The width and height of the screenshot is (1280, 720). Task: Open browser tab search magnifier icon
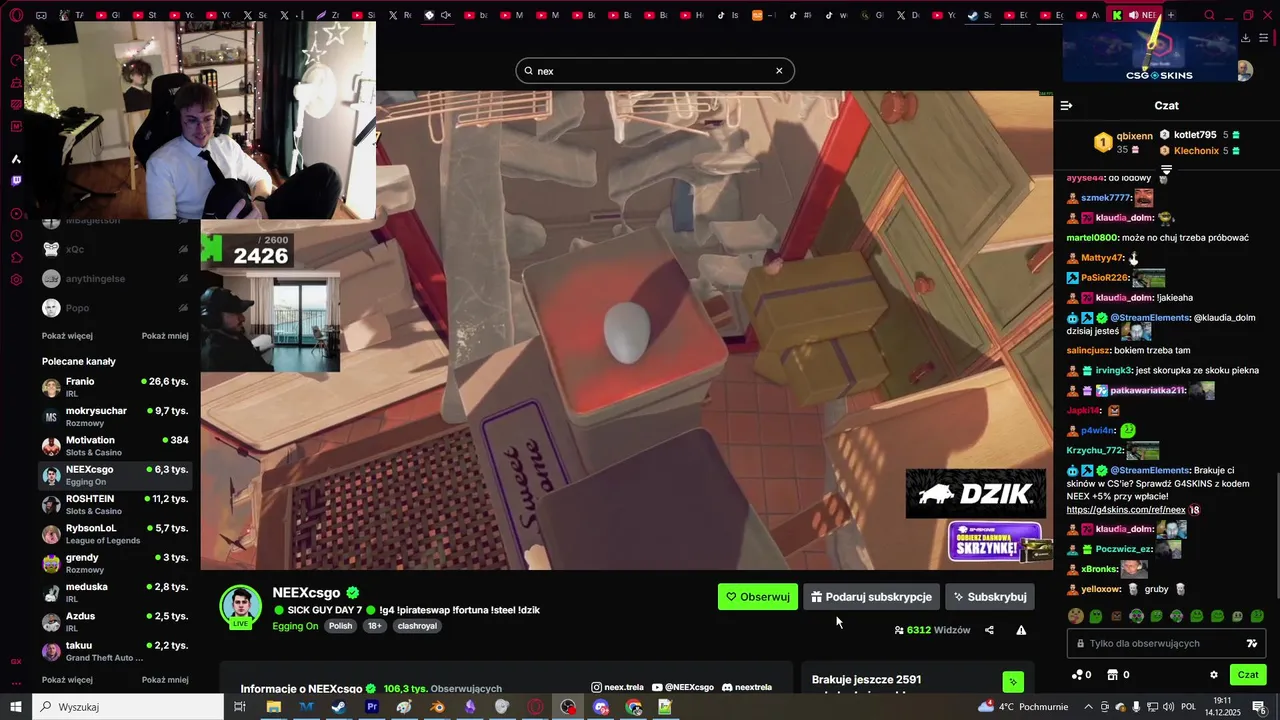(x=1210, y=16)
